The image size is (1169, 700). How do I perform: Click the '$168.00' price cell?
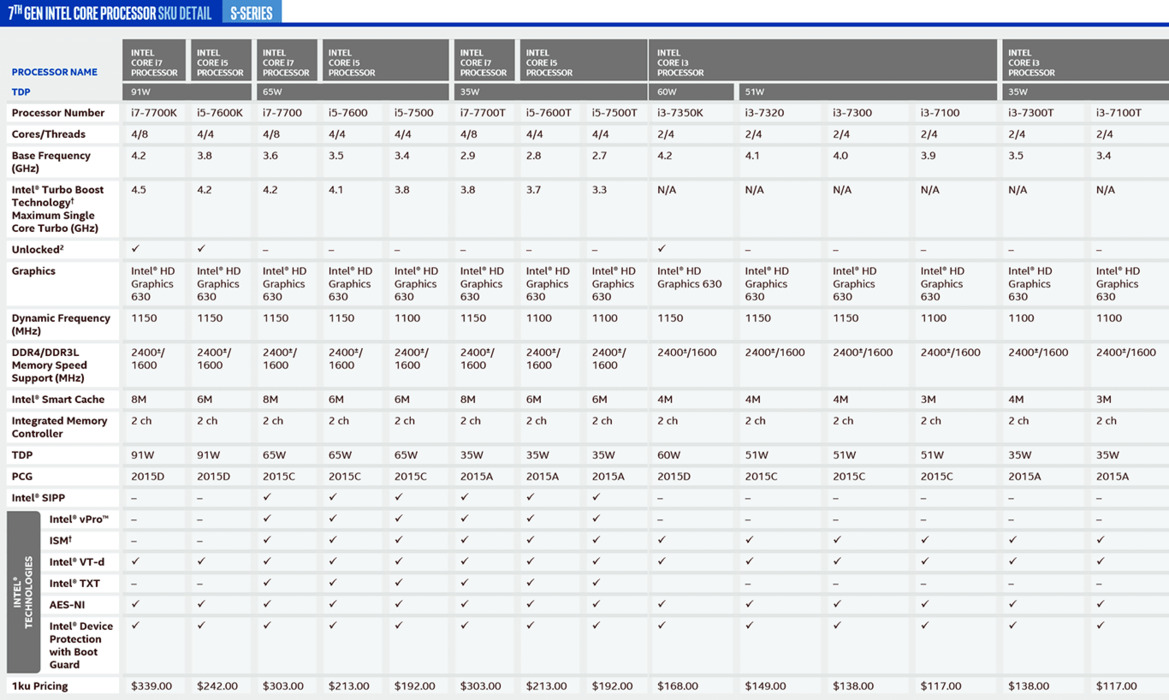pos(678,686)
